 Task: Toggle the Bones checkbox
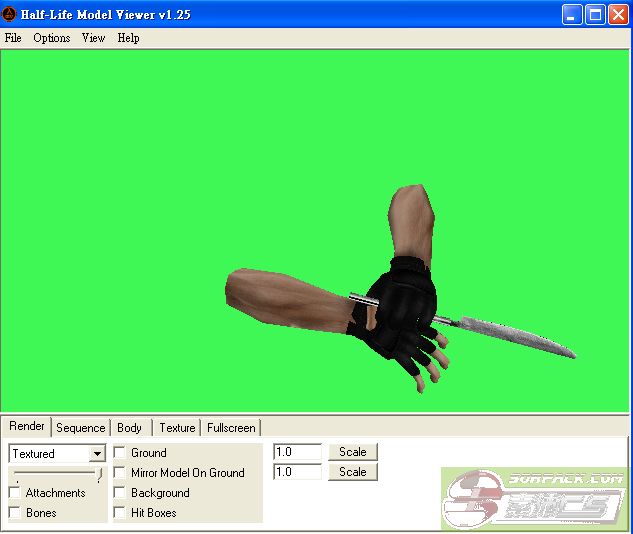(x=15, y=513)
